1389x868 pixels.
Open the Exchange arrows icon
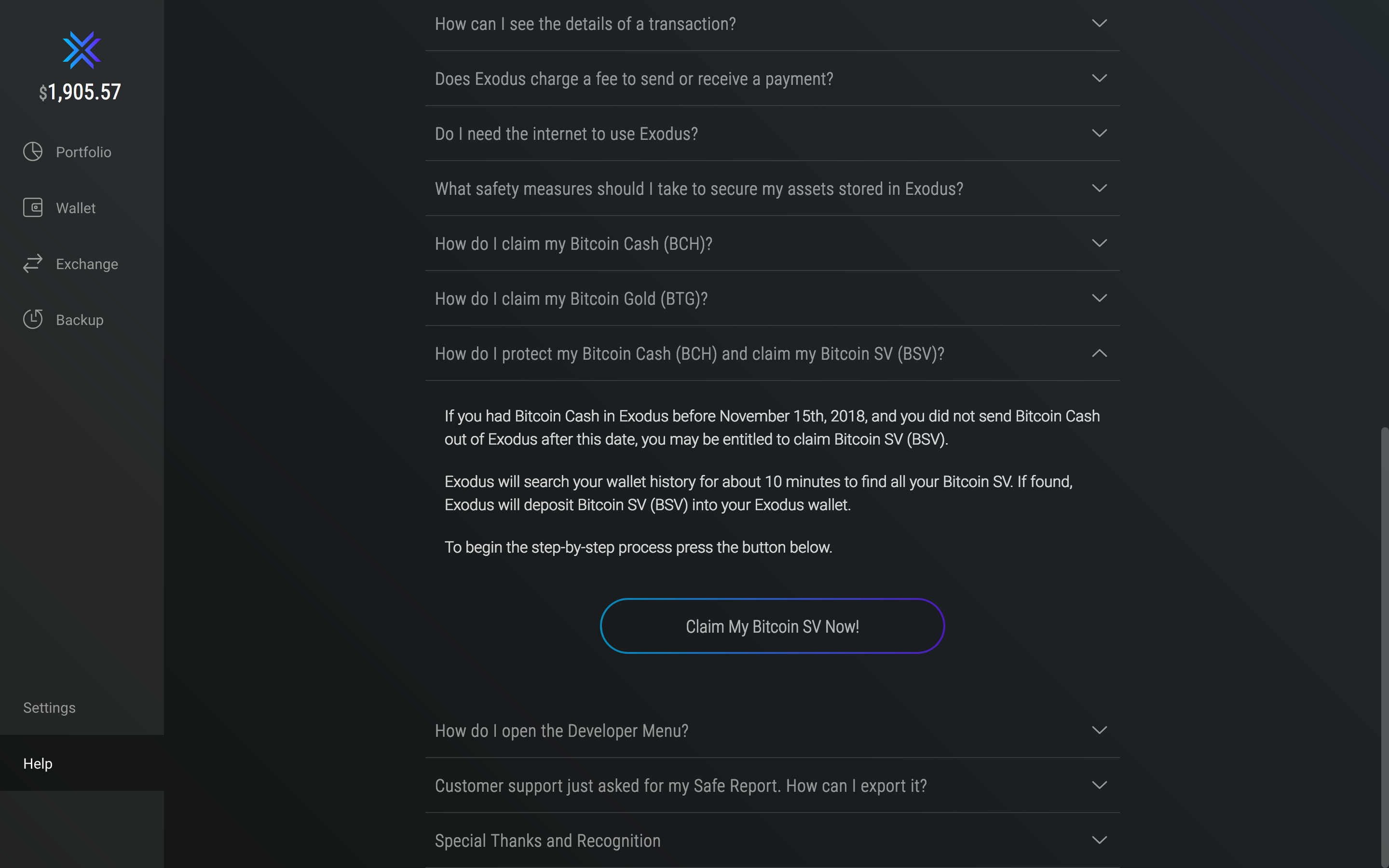33,263
